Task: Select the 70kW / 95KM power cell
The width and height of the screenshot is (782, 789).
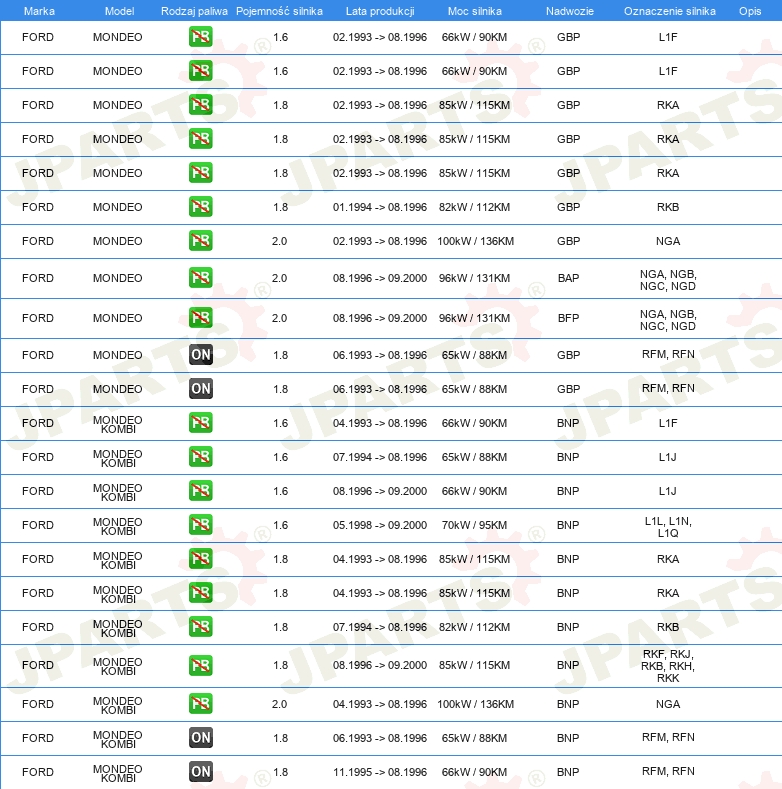Action: [x=474, y=525]
